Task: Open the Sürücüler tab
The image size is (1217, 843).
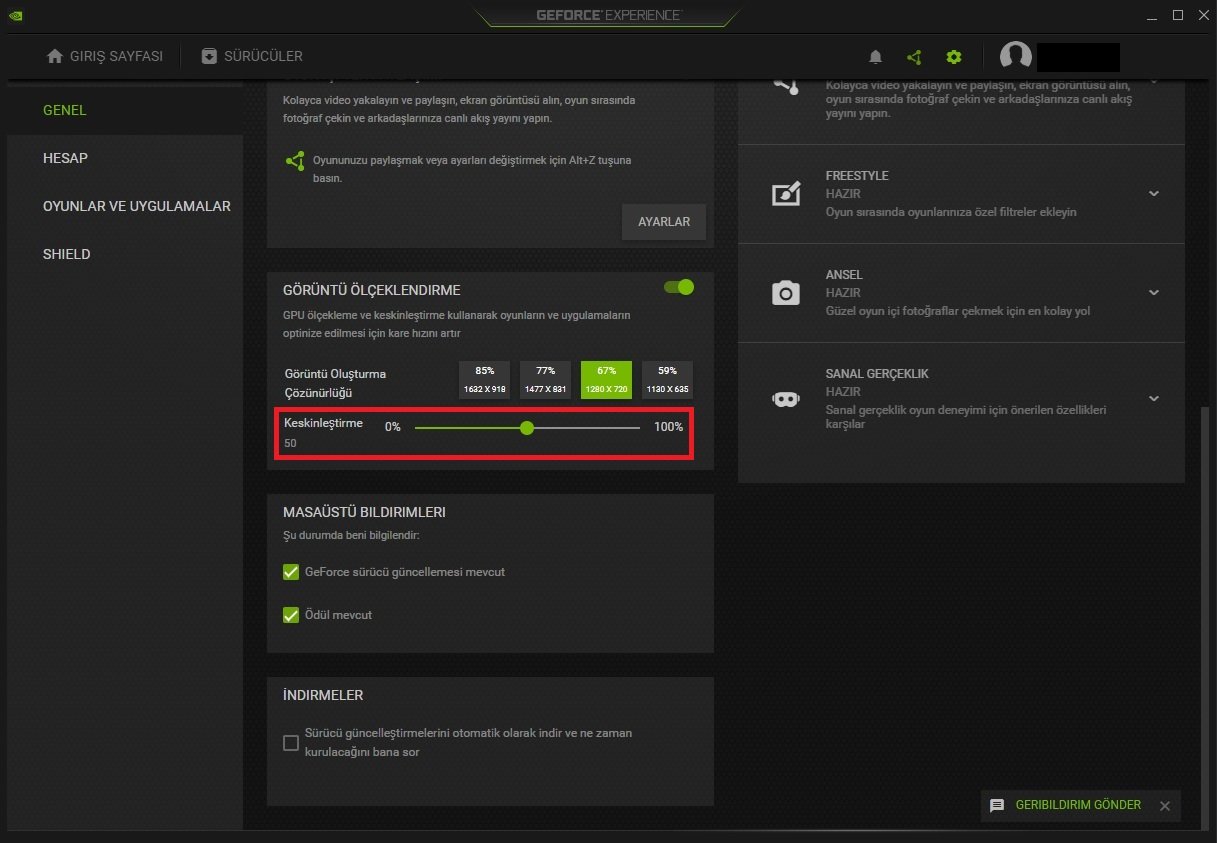Action: (x=252, y=56)
